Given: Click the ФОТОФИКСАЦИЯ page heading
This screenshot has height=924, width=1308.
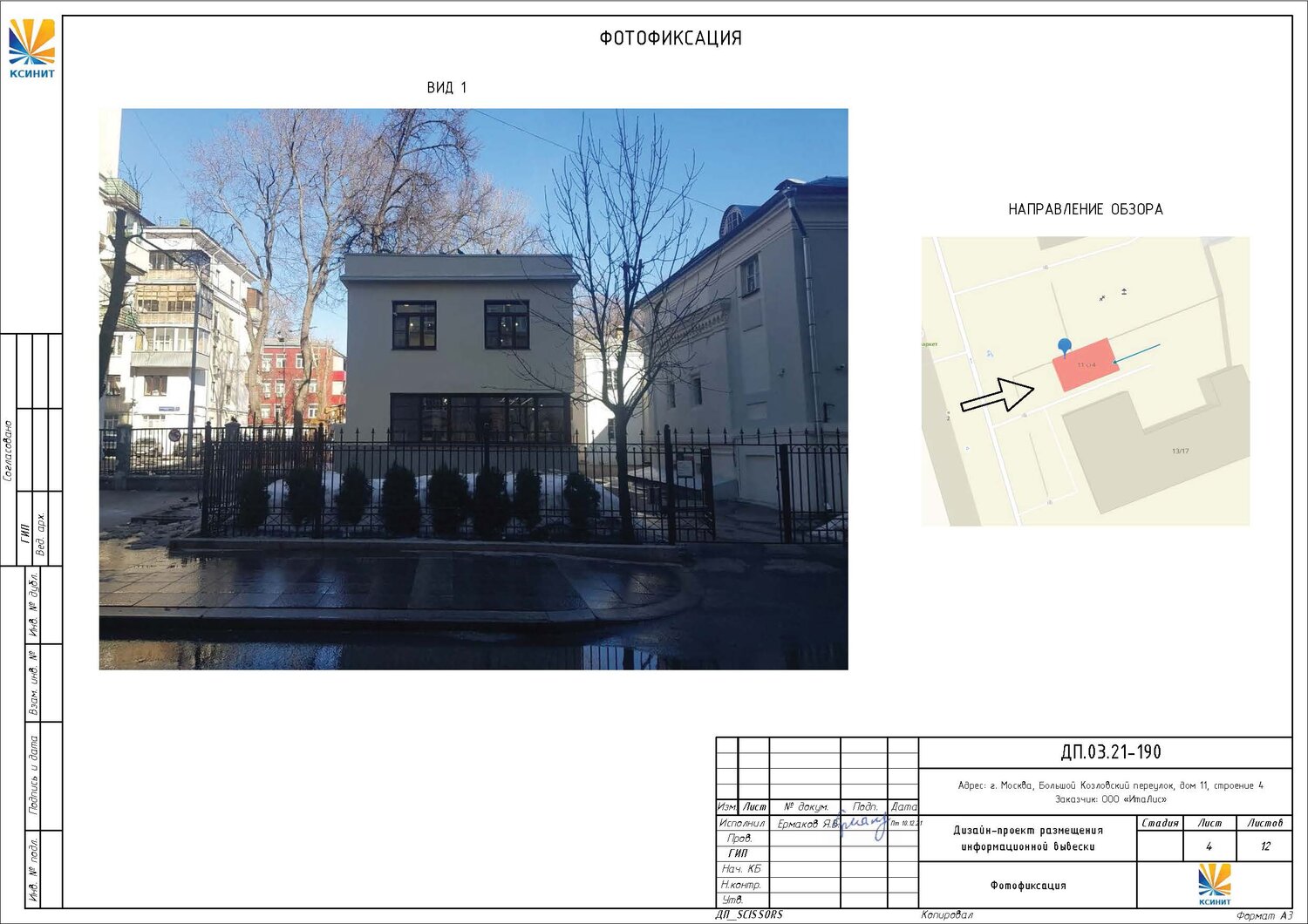Looking at the screenshot, I should (671, 38).
